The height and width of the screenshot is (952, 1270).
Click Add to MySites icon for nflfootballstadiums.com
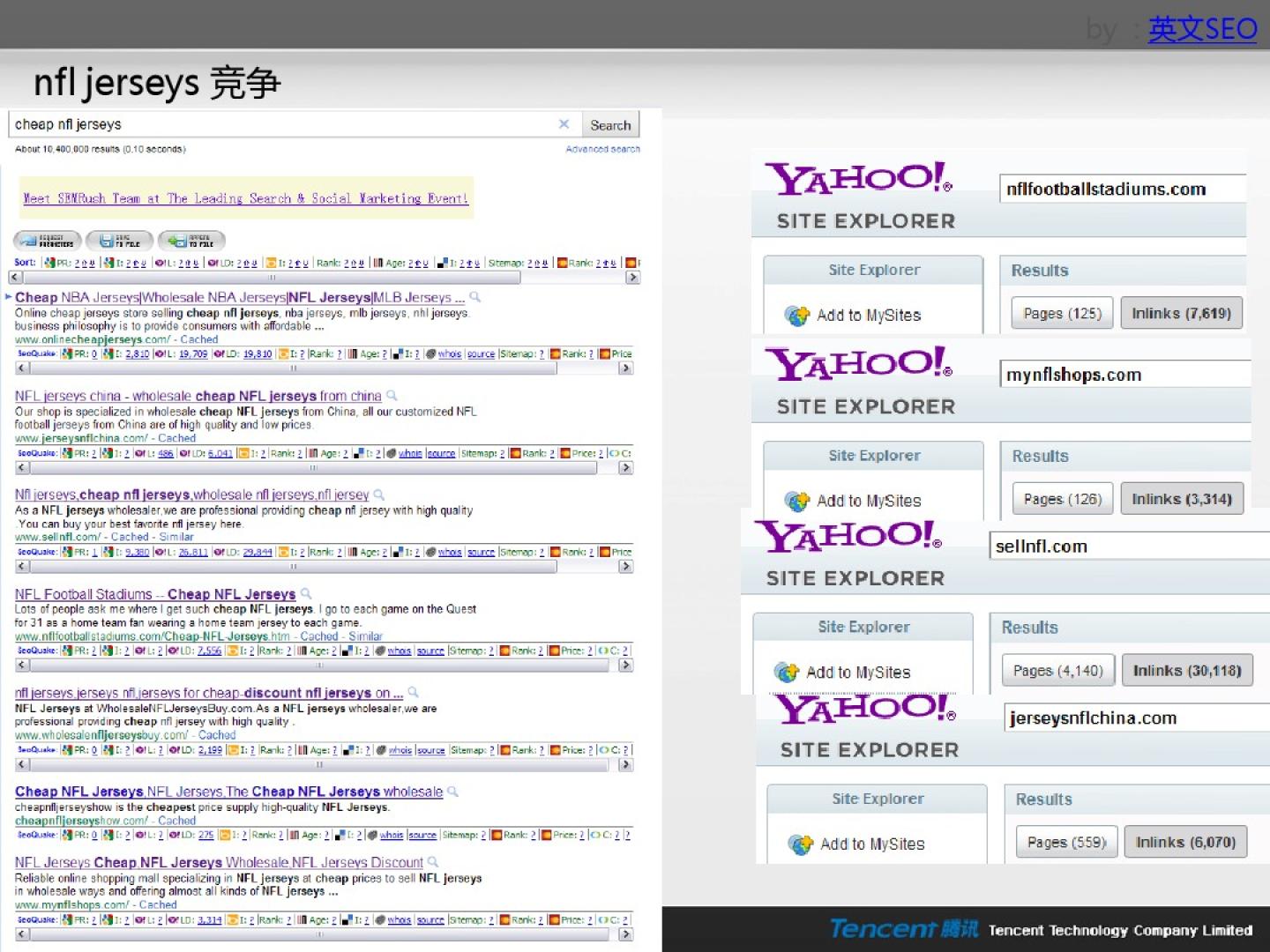(x=797, y=315)
